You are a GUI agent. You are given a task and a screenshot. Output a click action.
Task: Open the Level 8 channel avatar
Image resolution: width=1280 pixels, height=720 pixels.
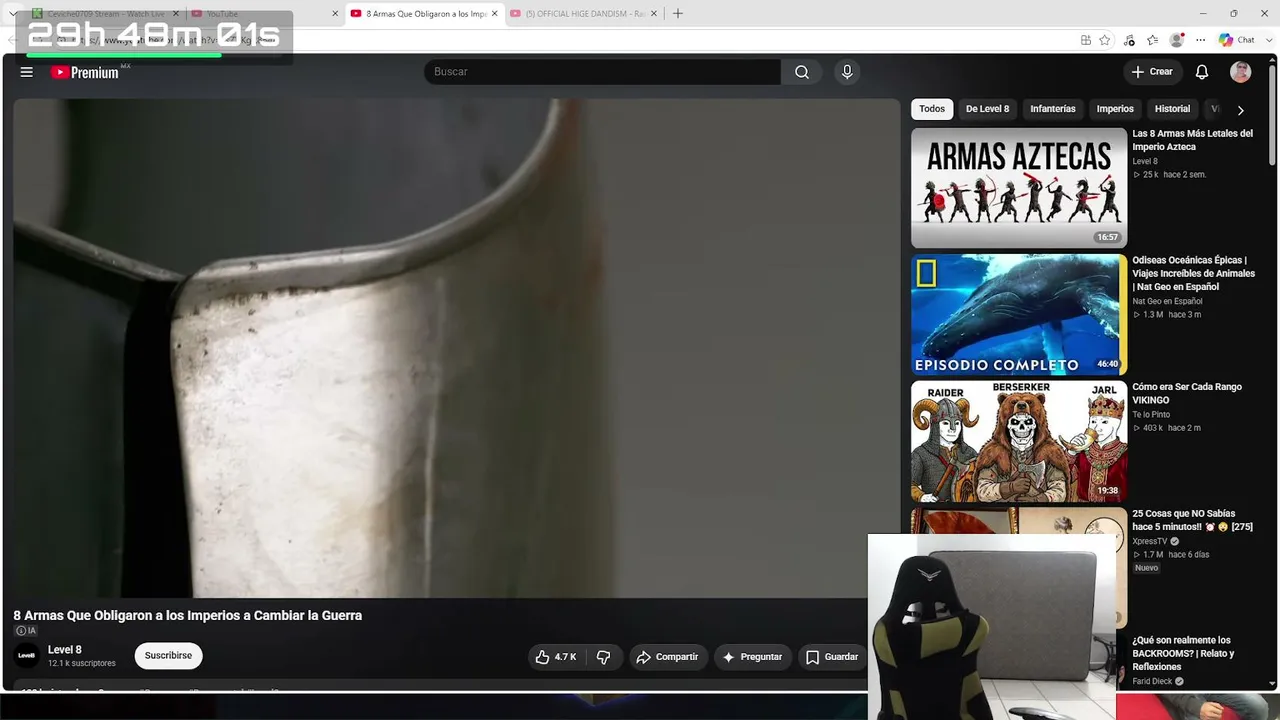[27, 656]
